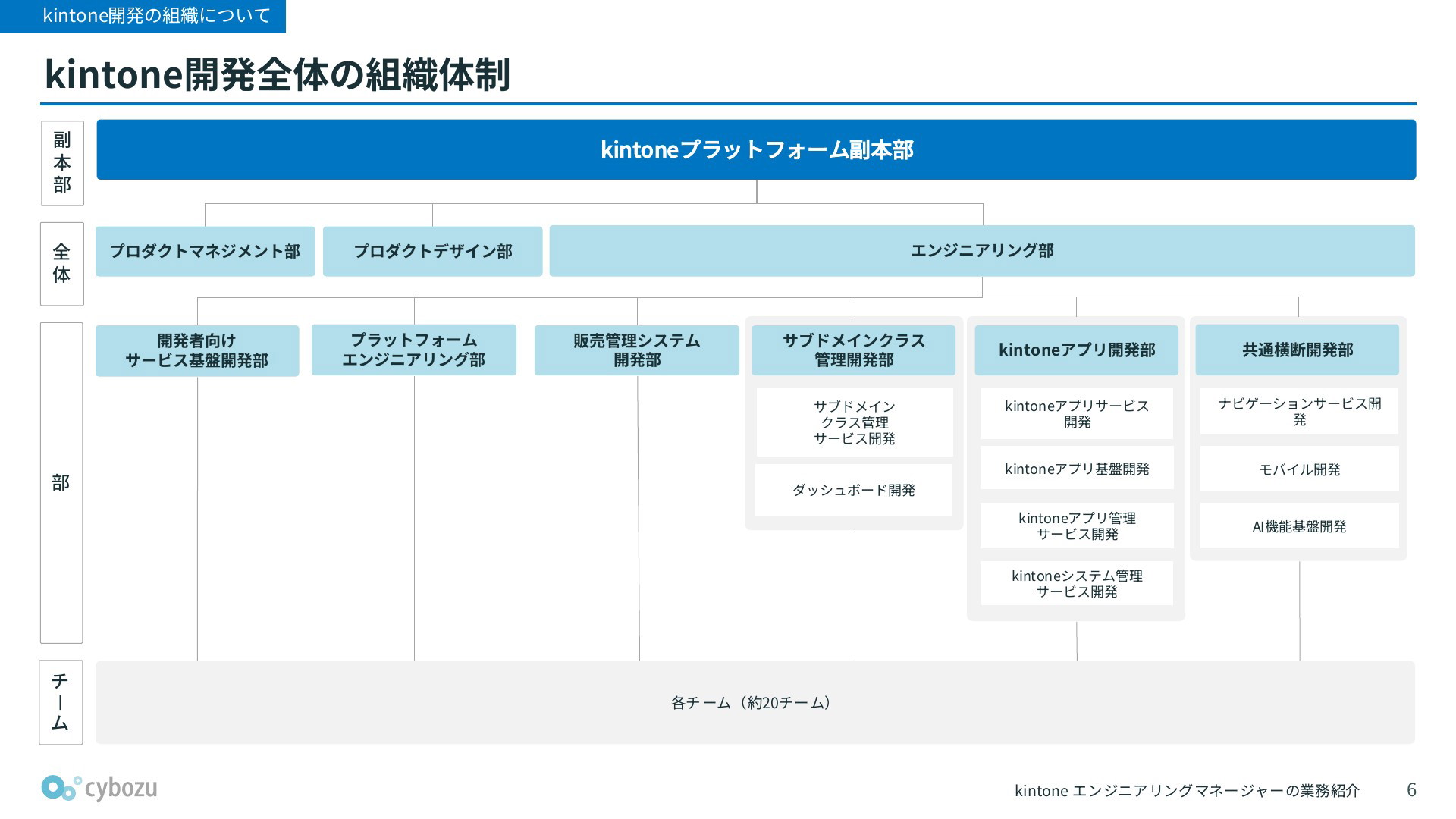This screenshot has height=819, width=1456.
Task: Click the 副本部 row label
Action: point(62,163)
